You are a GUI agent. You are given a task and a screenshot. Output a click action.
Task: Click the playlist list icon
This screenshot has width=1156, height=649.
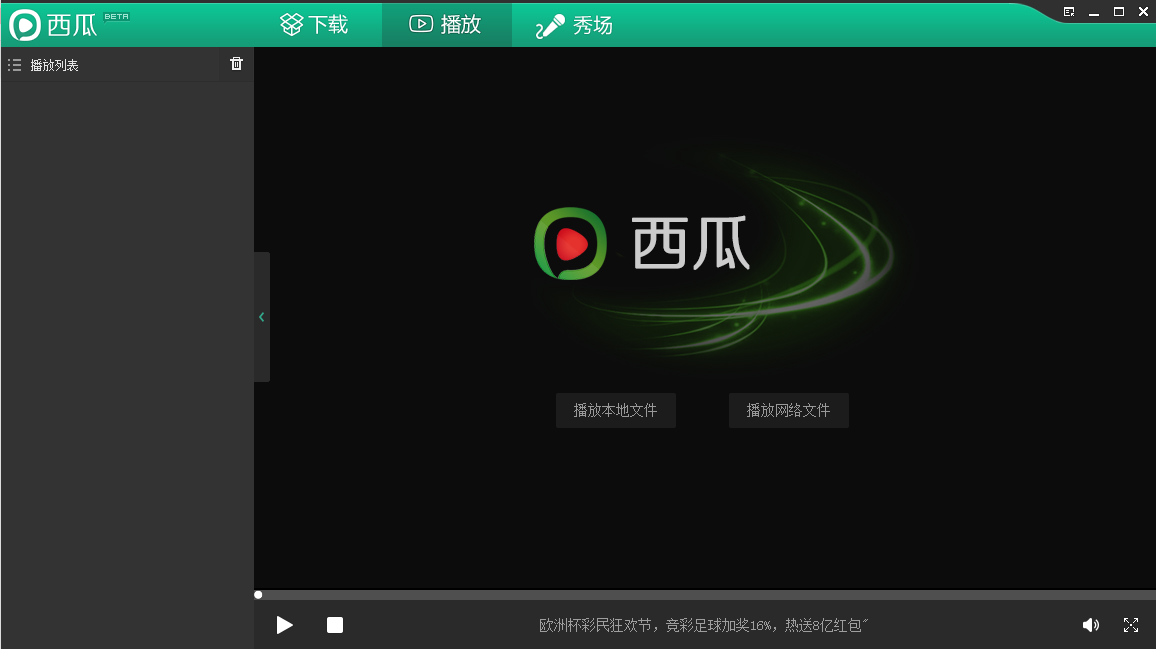[x=14, y=64]
